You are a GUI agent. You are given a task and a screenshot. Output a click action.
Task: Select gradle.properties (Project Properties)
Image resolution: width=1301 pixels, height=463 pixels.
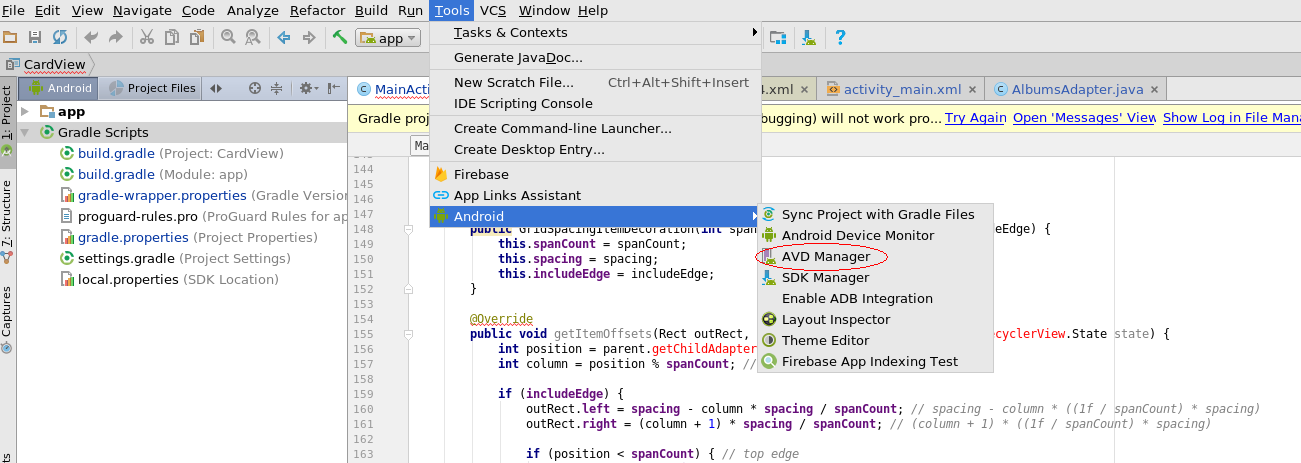tap(189, 237)
